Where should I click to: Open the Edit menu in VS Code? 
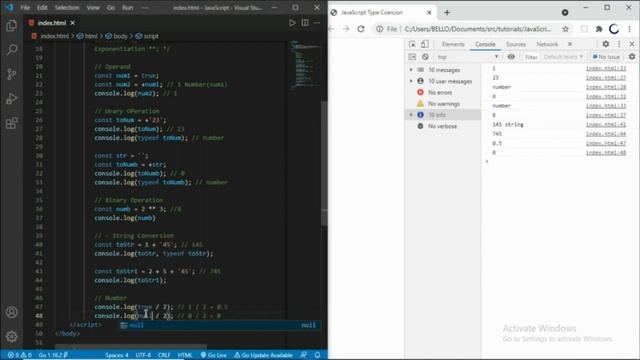pyautogui.click(x=42, y=7)
